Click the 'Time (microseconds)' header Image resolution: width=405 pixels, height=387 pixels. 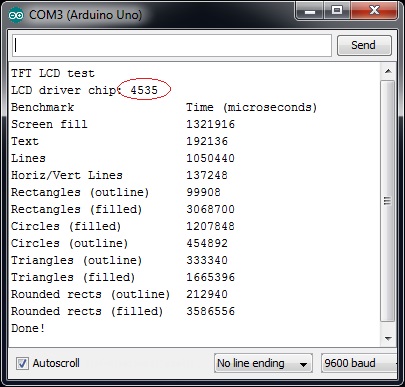(251, 107)
